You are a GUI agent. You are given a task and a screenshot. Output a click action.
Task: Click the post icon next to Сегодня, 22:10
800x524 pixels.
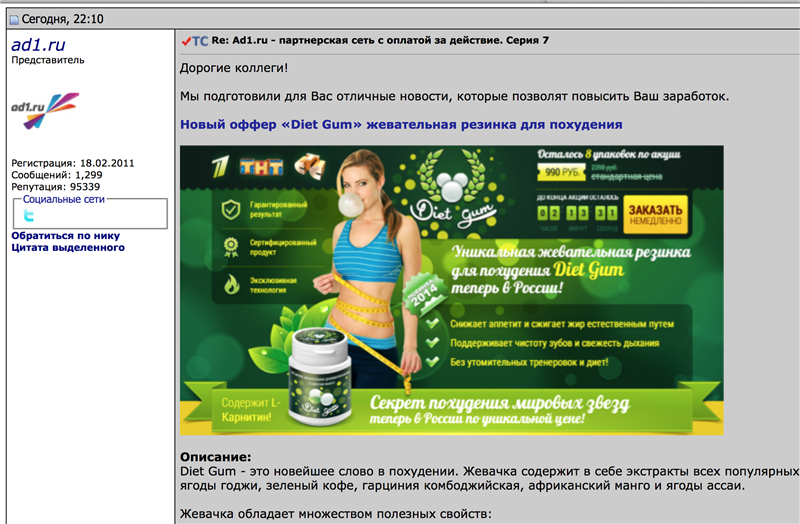14,20
